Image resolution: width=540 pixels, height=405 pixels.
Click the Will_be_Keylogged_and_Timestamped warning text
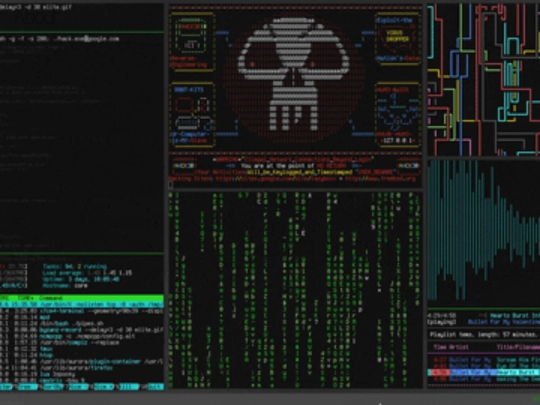(x=300, y=172)
